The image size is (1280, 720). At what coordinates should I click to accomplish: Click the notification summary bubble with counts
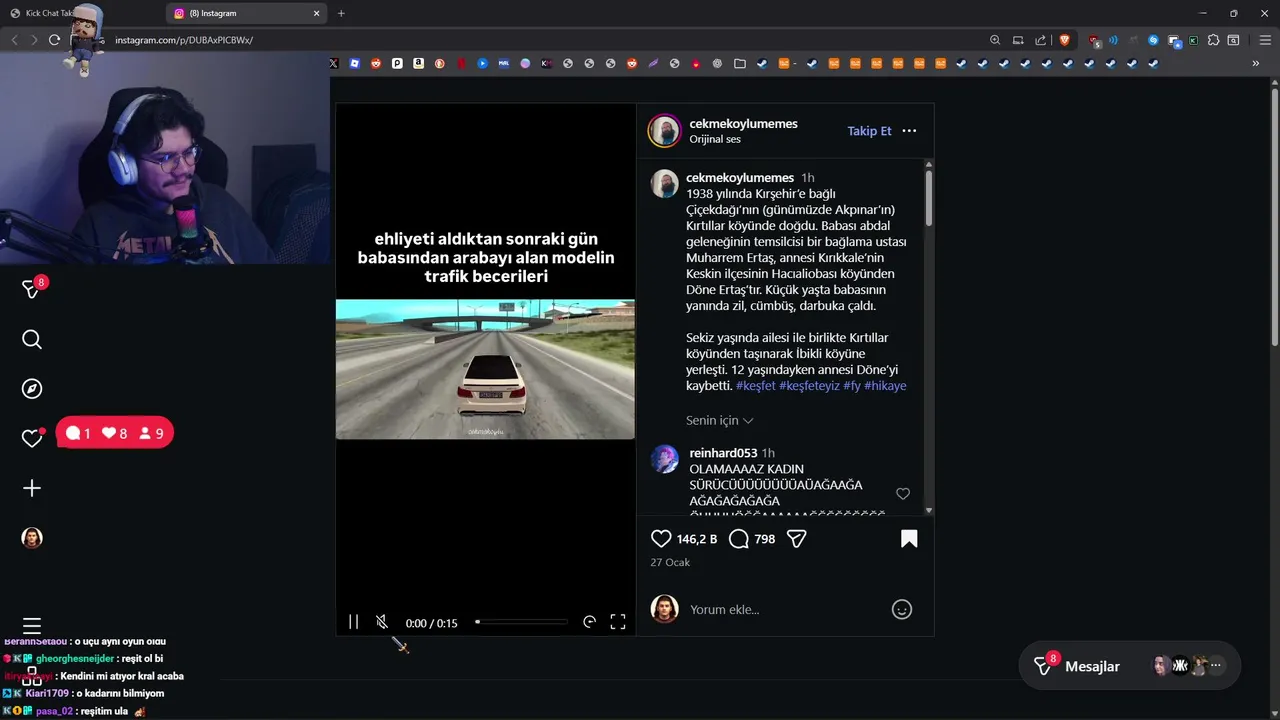(114, 433)
